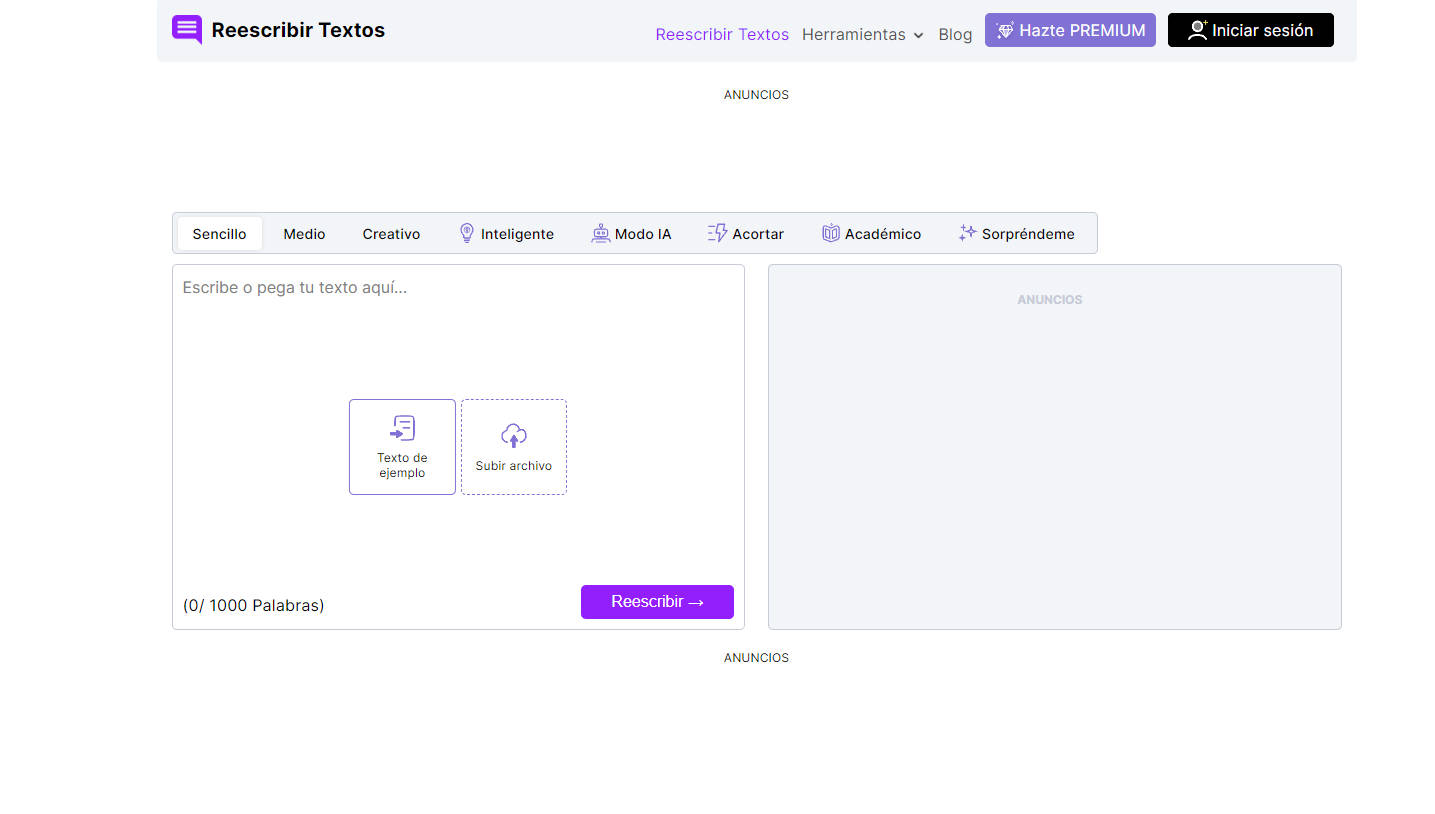The image size is (1435, 814).
Task: Activate the Creativo rewriting mode
Action: pyautogui.click(x=391, y=232)
